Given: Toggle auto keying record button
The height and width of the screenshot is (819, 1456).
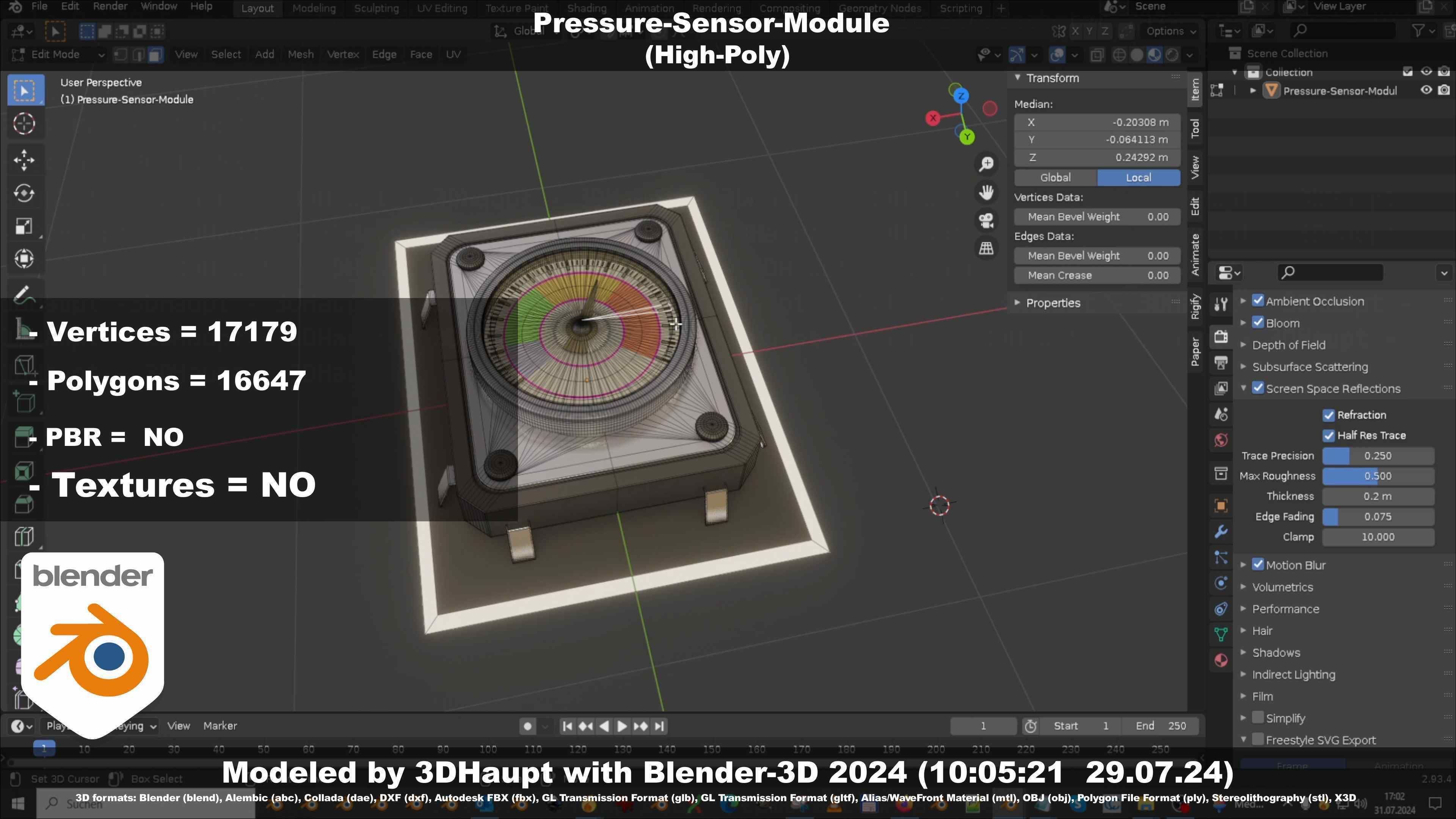Looking at the screenshot, I should coord(527,726).
